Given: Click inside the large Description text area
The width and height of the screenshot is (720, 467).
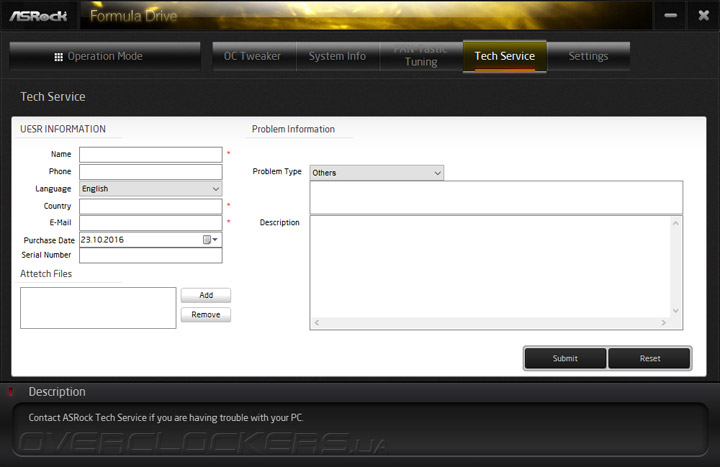Looking at the screenshot, I should pos(490,266).
